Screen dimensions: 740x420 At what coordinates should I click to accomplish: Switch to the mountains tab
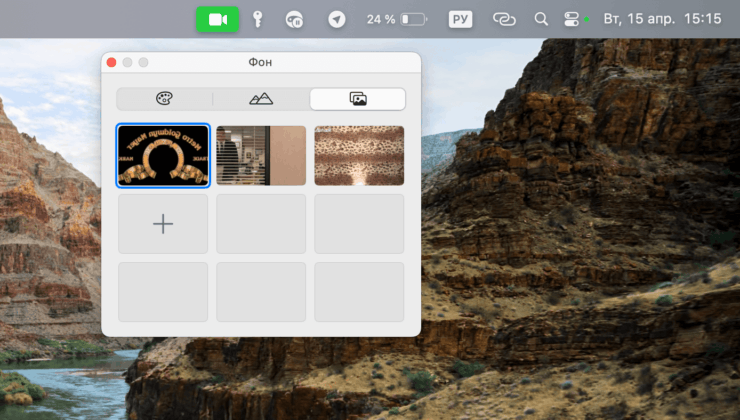pyautogui.click(x=261, y=98)
